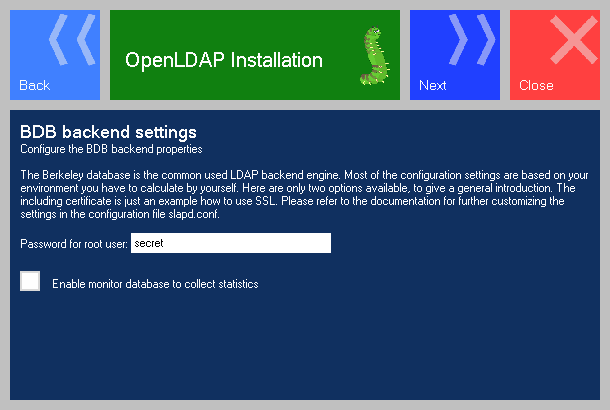Click the Enable monitor database label text
The height and width of the screenshot is (410, 610).
point(155,284)
